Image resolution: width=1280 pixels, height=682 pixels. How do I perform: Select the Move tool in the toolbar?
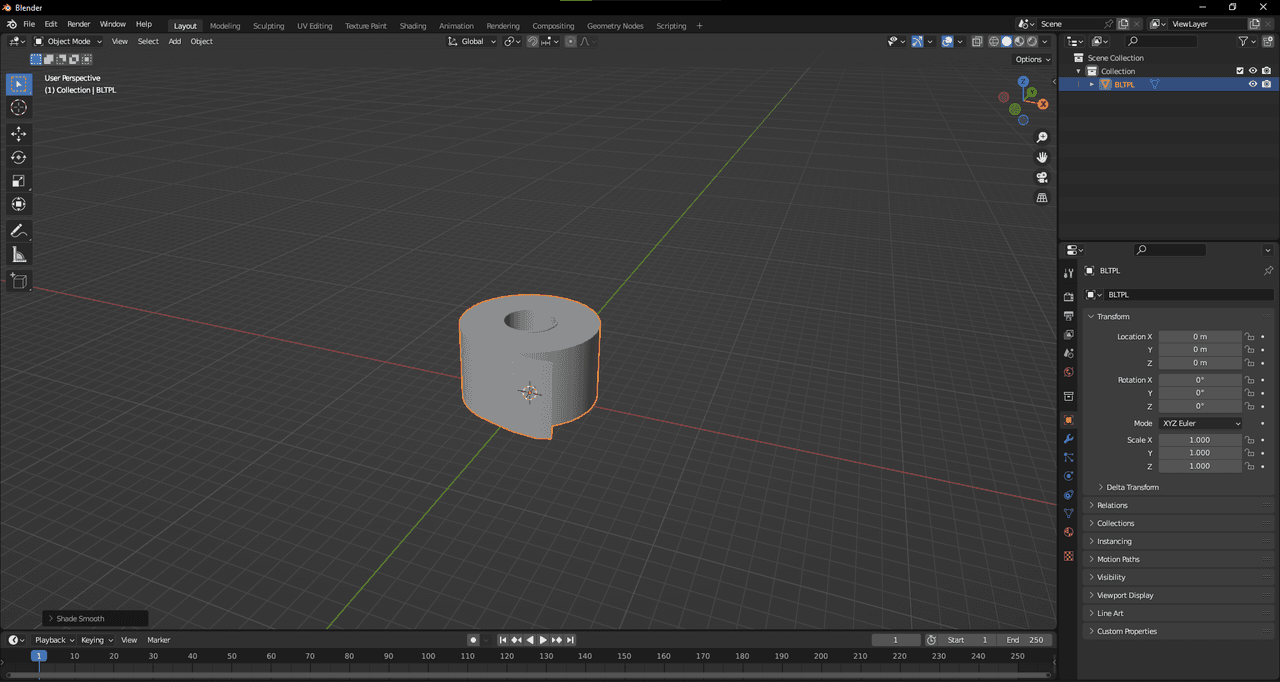(19, 133)
